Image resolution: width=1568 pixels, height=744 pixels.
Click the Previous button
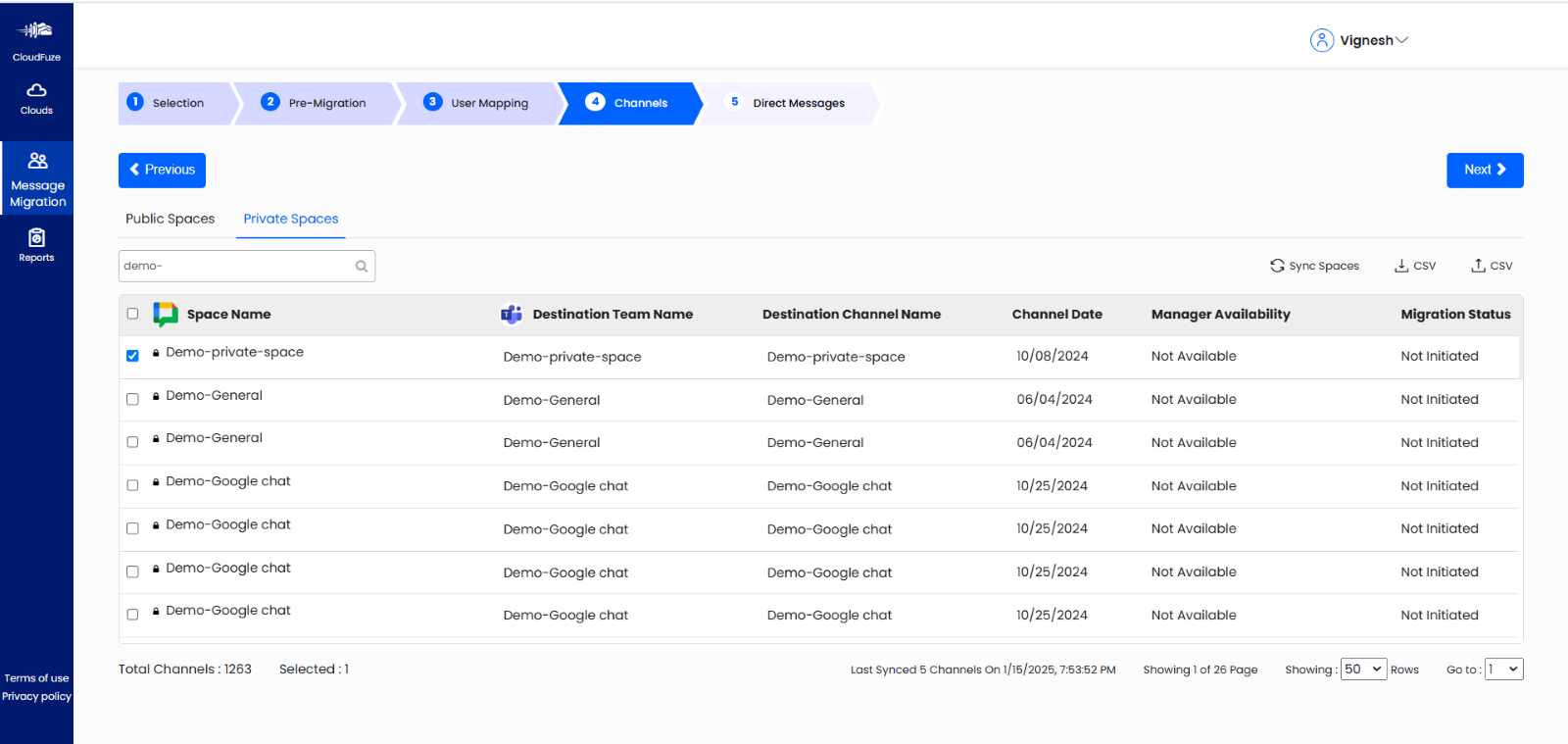(162, 170)
